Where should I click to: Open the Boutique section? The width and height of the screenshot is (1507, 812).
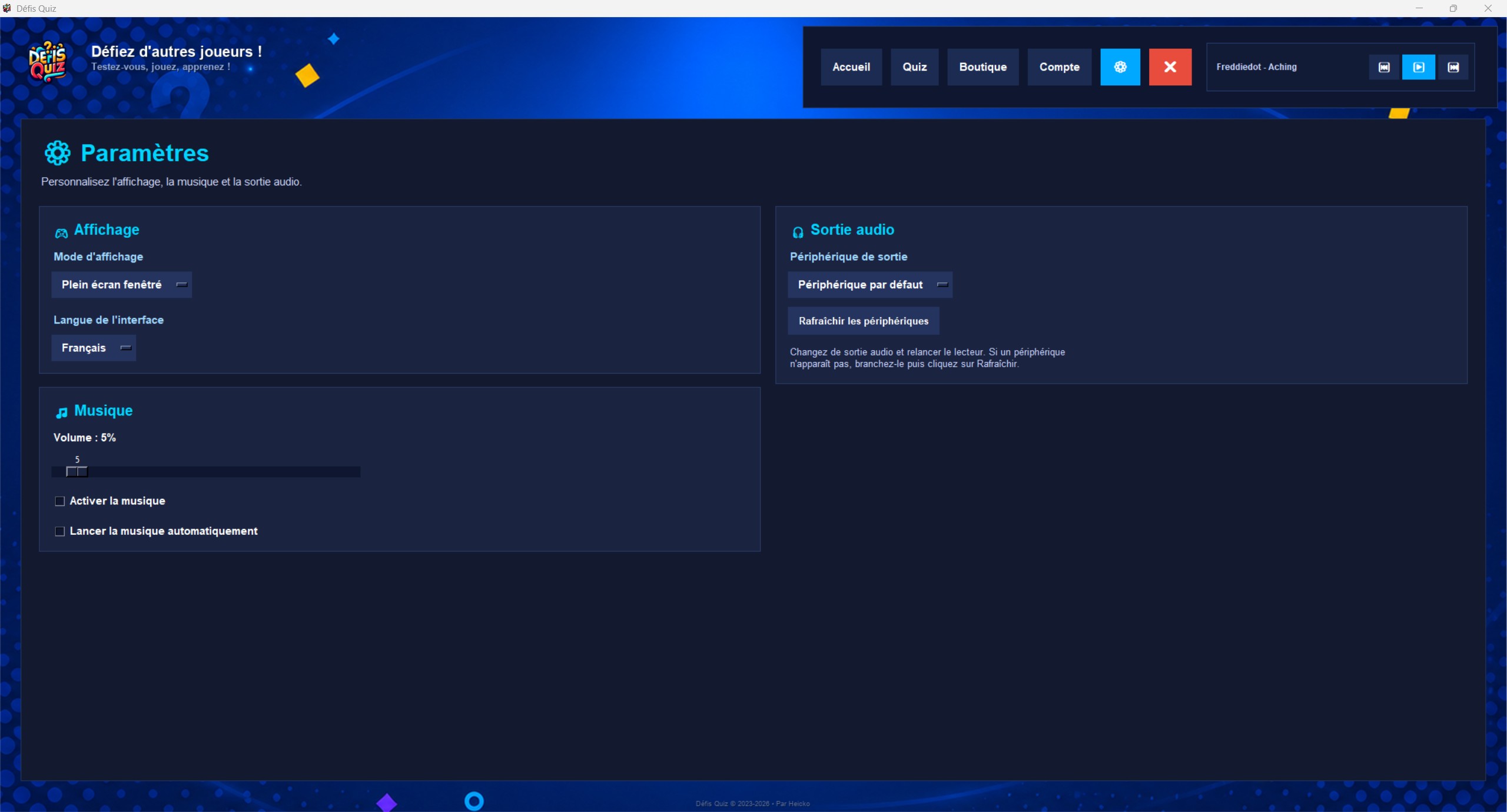click(x=982, y=67)
